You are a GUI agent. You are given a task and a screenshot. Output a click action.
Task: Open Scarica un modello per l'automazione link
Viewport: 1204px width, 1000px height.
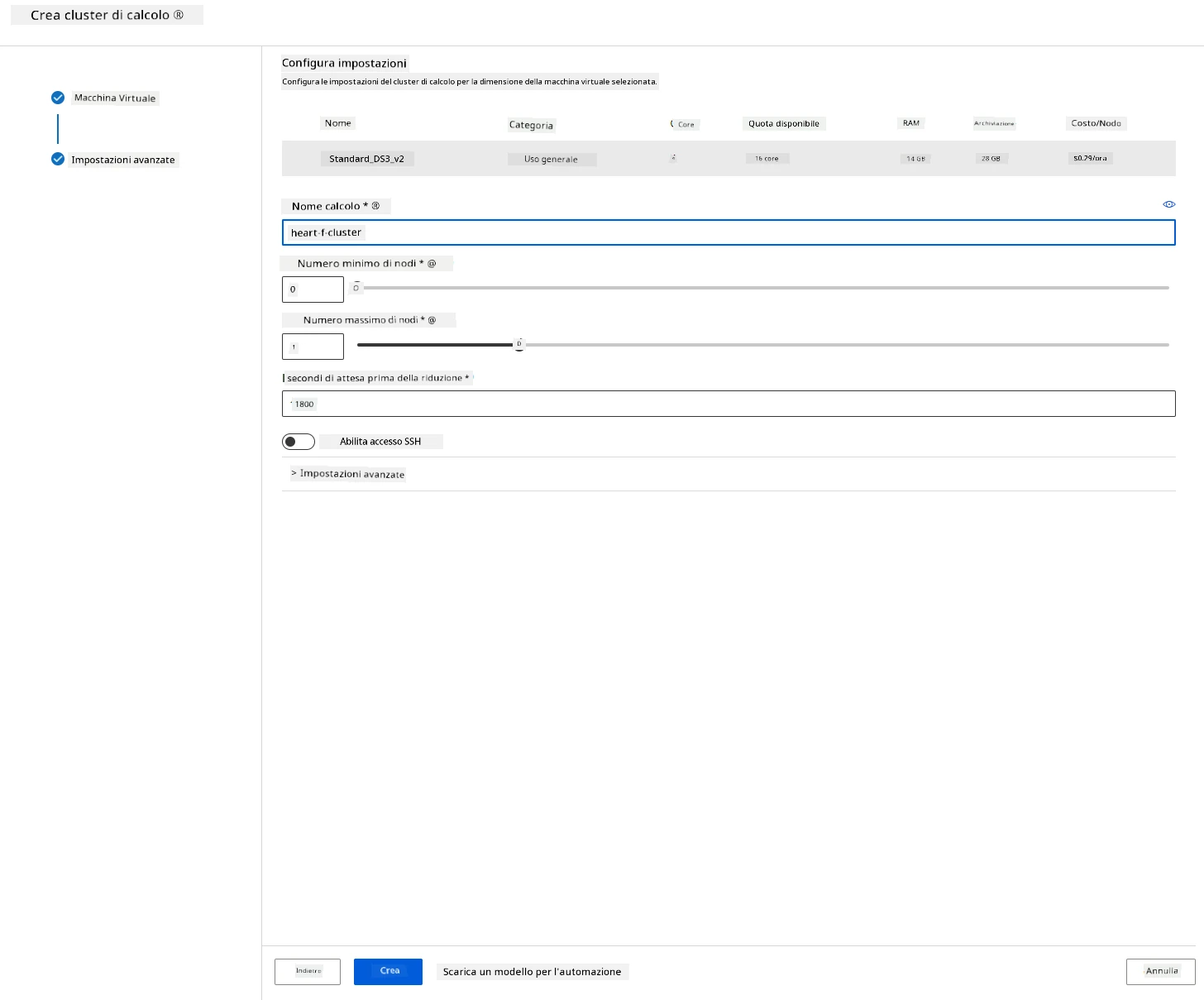coord(532,972)
